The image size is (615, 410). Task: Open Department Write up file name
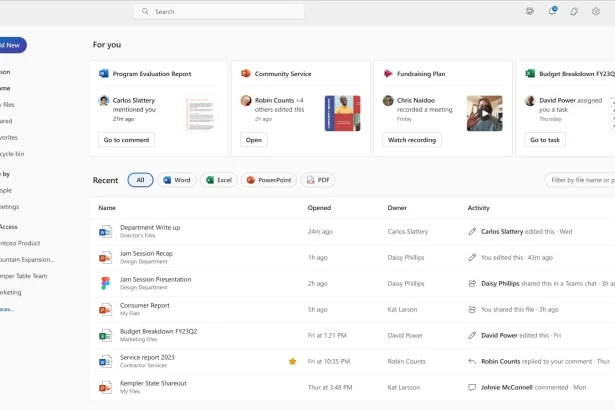(x=150, y=227)
